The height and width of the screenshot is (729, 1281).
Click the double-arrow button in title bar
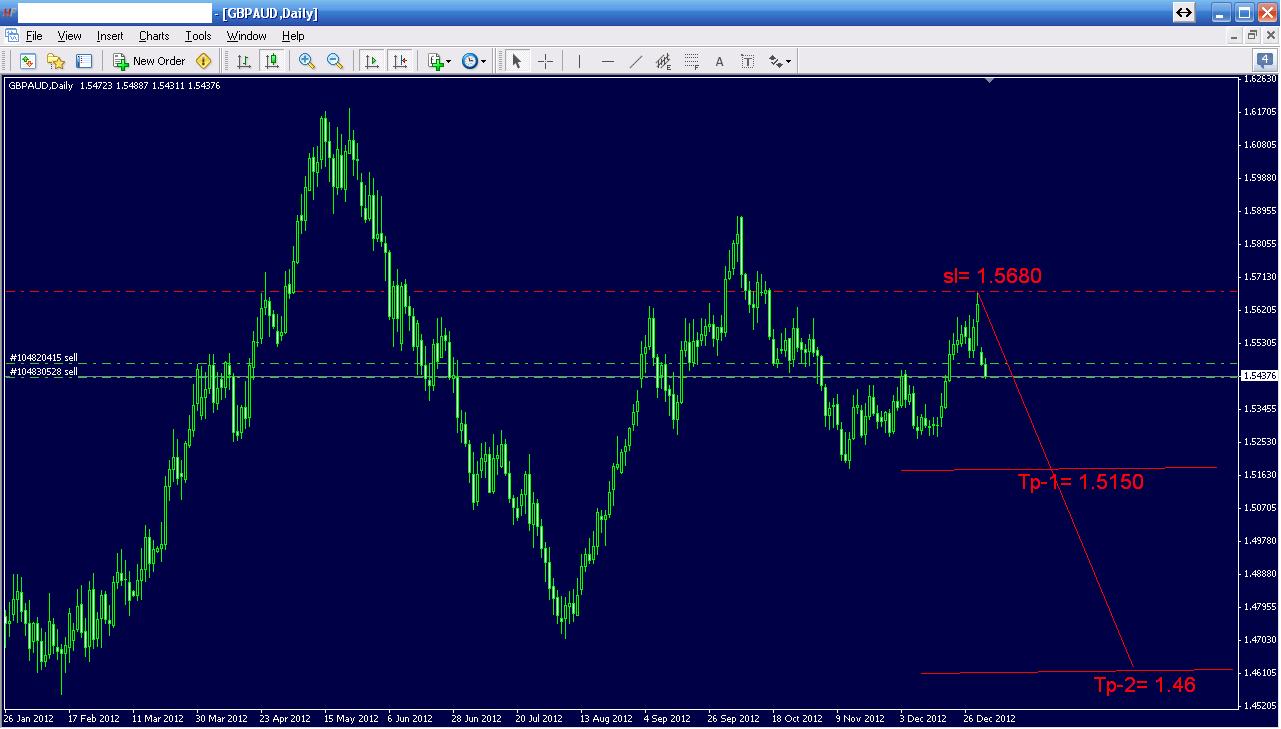point(1184,12)
